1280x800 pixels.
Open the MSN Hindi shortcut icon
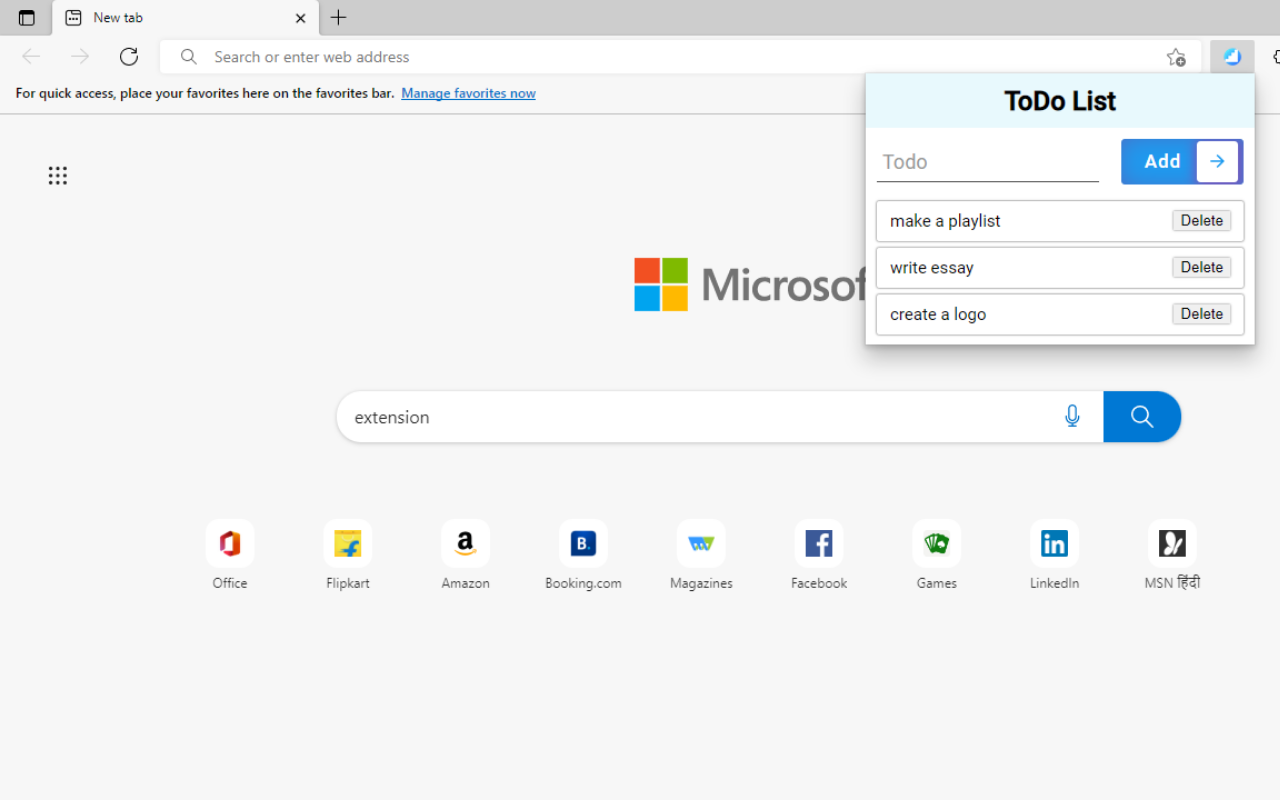[1172, 544]
